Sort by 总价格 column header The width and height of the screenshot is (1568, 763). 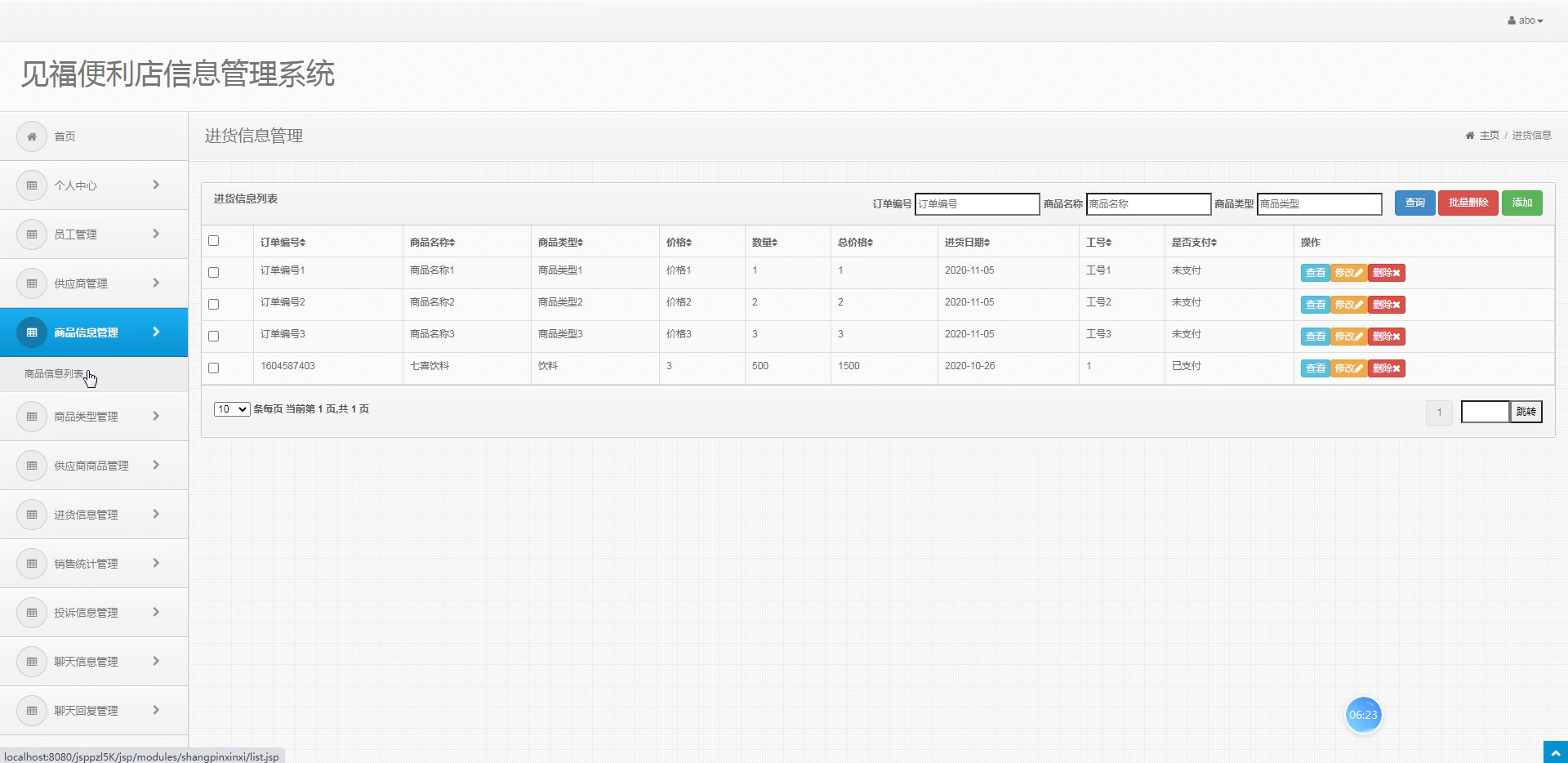point(855,243)
